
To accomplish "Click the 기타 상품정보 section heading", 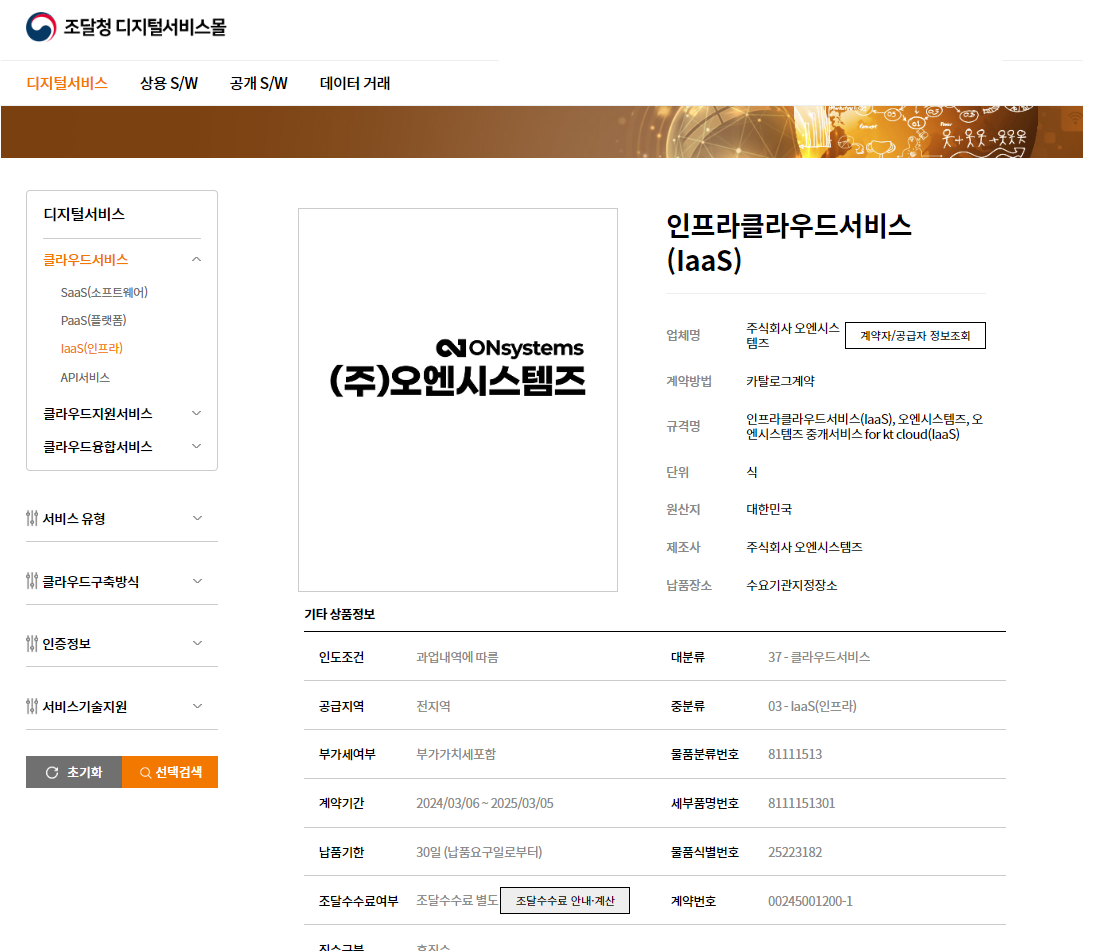I will [340, 614].
